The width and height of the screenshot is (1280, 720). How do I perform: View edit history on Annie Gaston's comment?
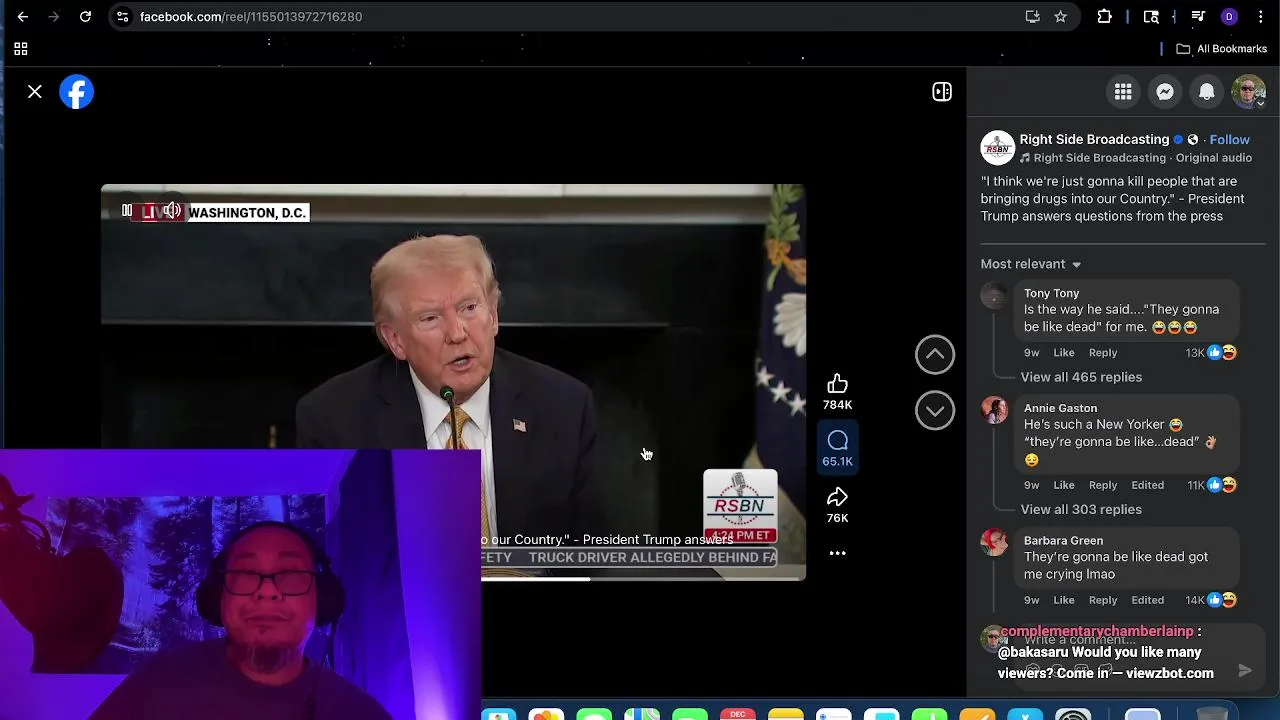[x=1147, y=485]
